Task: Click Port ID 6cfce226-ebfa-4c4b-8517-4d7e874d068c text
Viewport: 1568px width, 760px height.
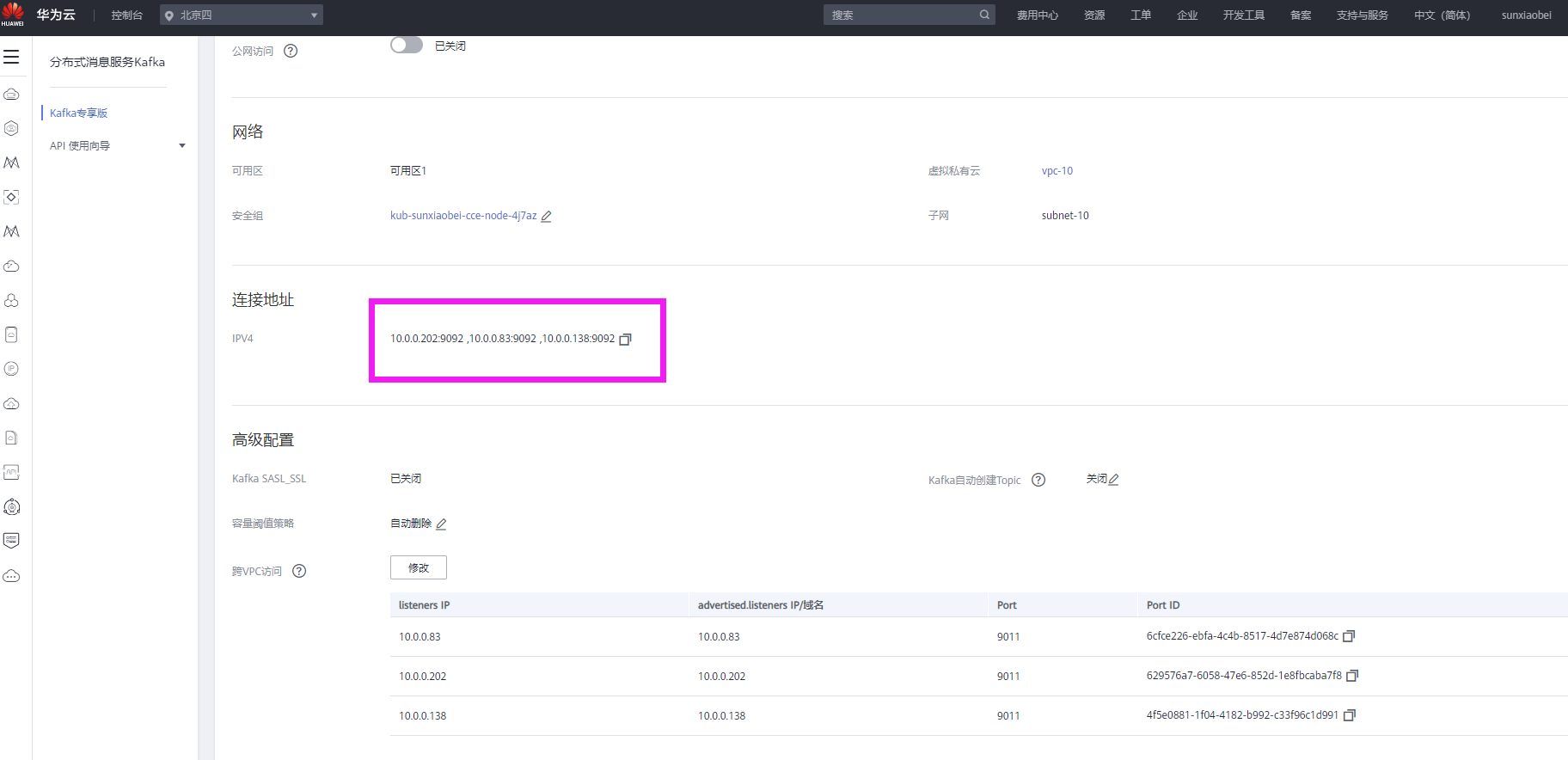Action: click(1242, 636)
